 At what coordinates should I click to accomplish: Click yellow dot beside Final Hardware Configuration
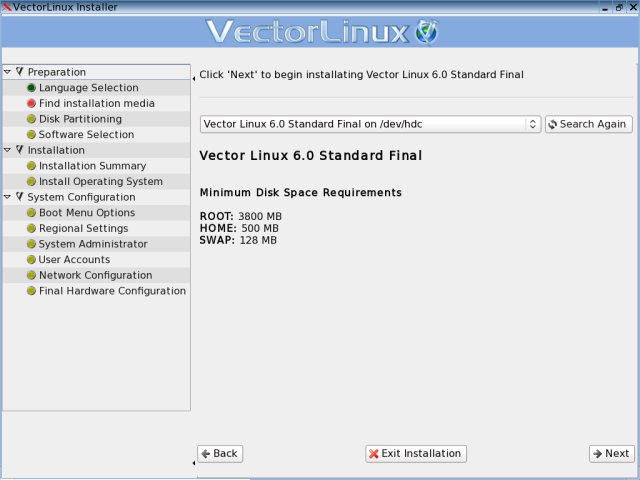click(x=31, y=291)
